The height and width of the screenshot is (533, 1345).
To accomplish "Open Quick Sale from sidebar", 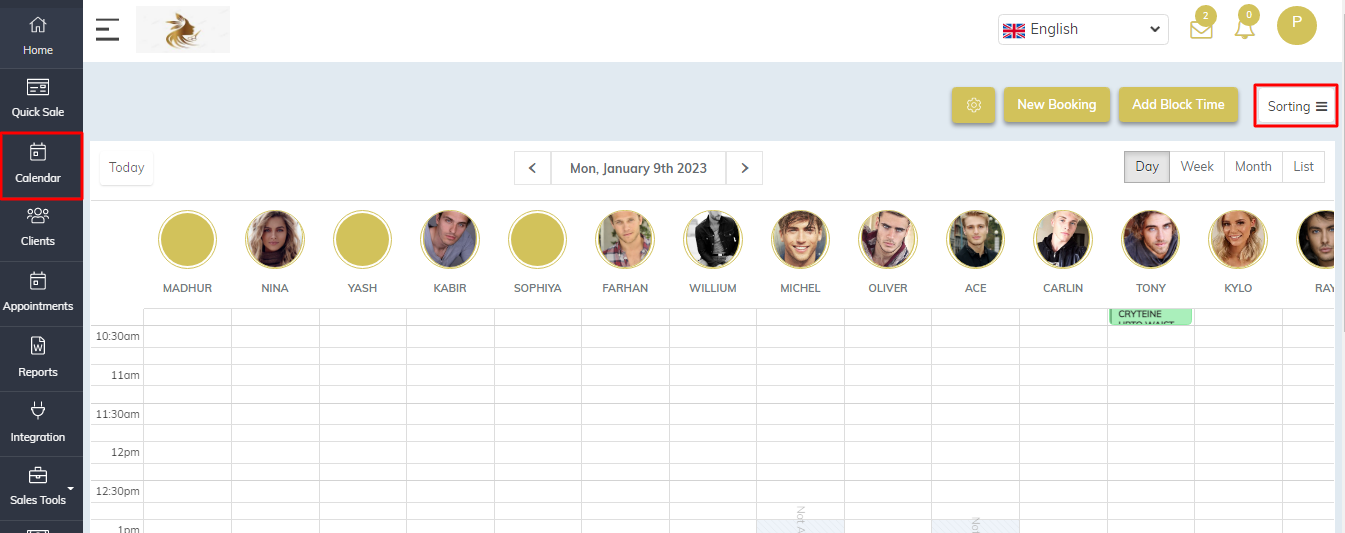I will 38,97.
